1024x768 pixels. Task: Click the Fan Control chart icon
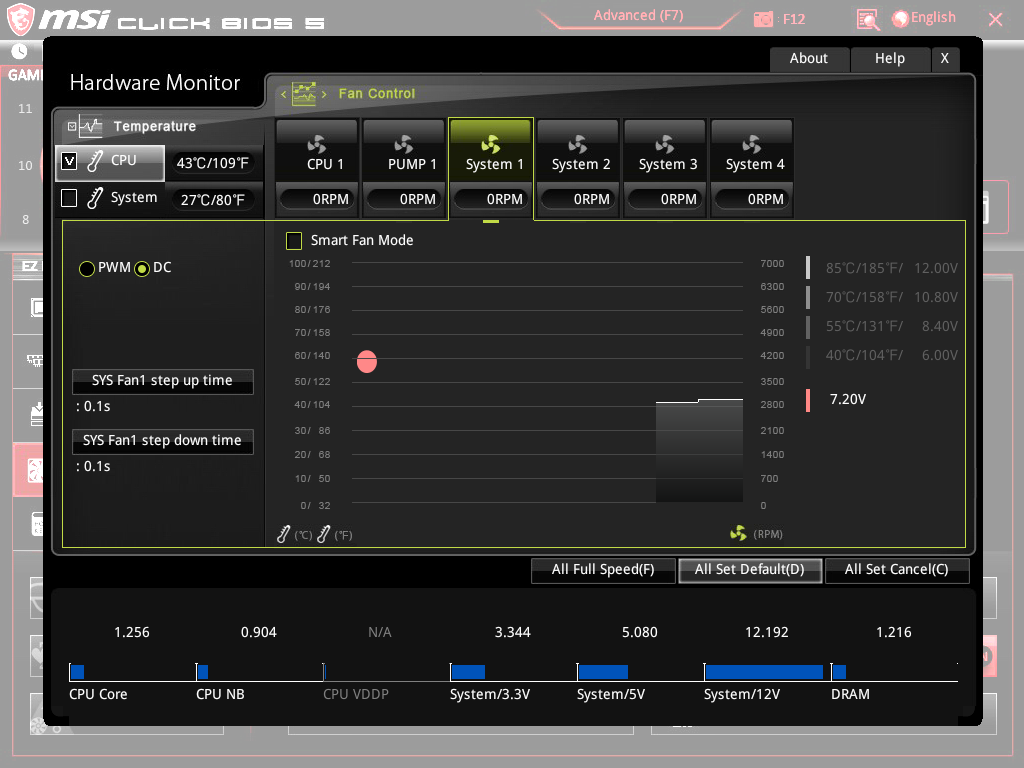[x=304, y=93]
